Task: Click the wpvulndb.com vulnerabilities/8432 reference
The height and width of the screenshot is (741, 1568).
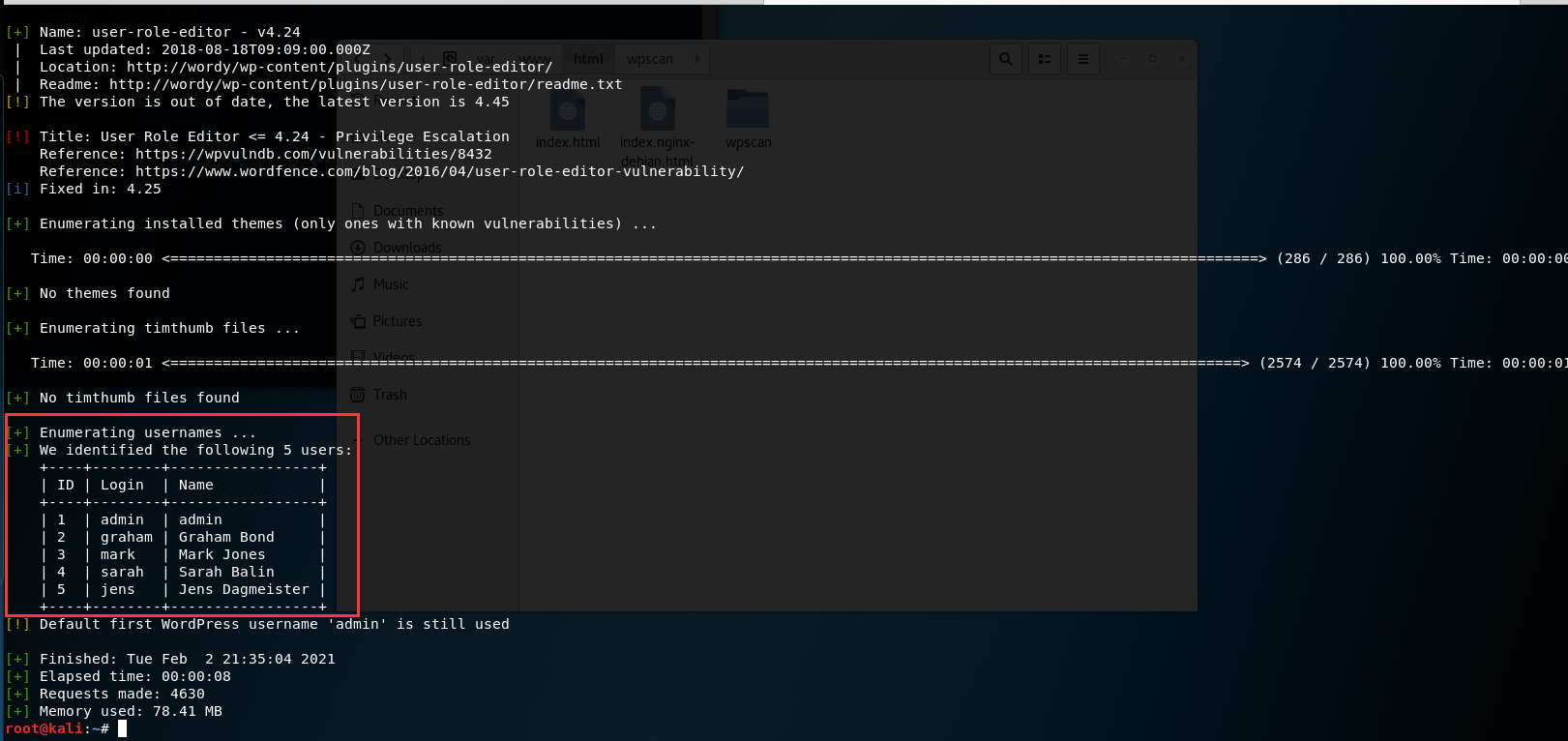Action: [x=313, y=154]
